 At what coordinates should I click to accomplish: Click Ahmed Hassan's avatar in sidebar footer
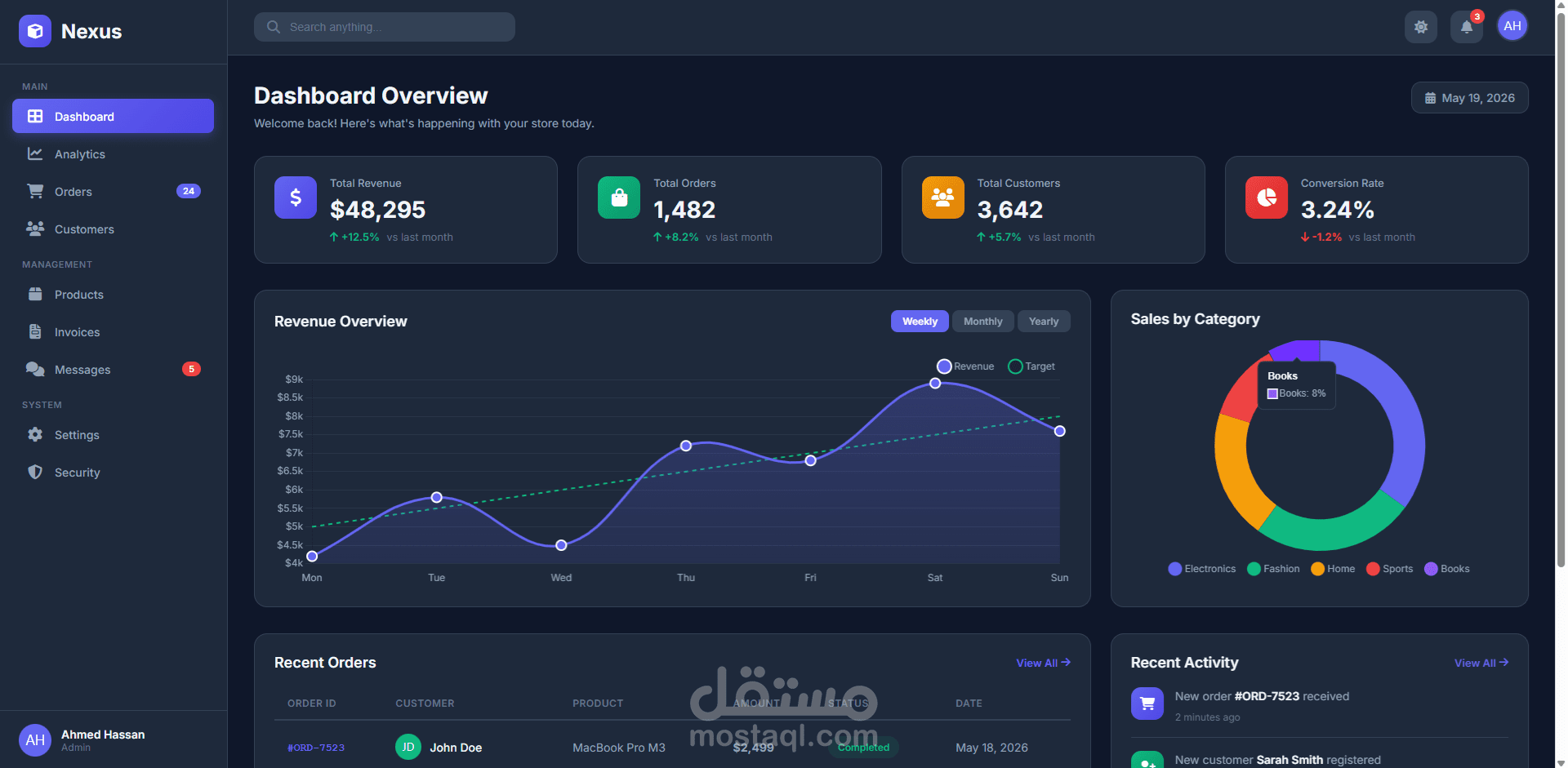coord(35,740)
